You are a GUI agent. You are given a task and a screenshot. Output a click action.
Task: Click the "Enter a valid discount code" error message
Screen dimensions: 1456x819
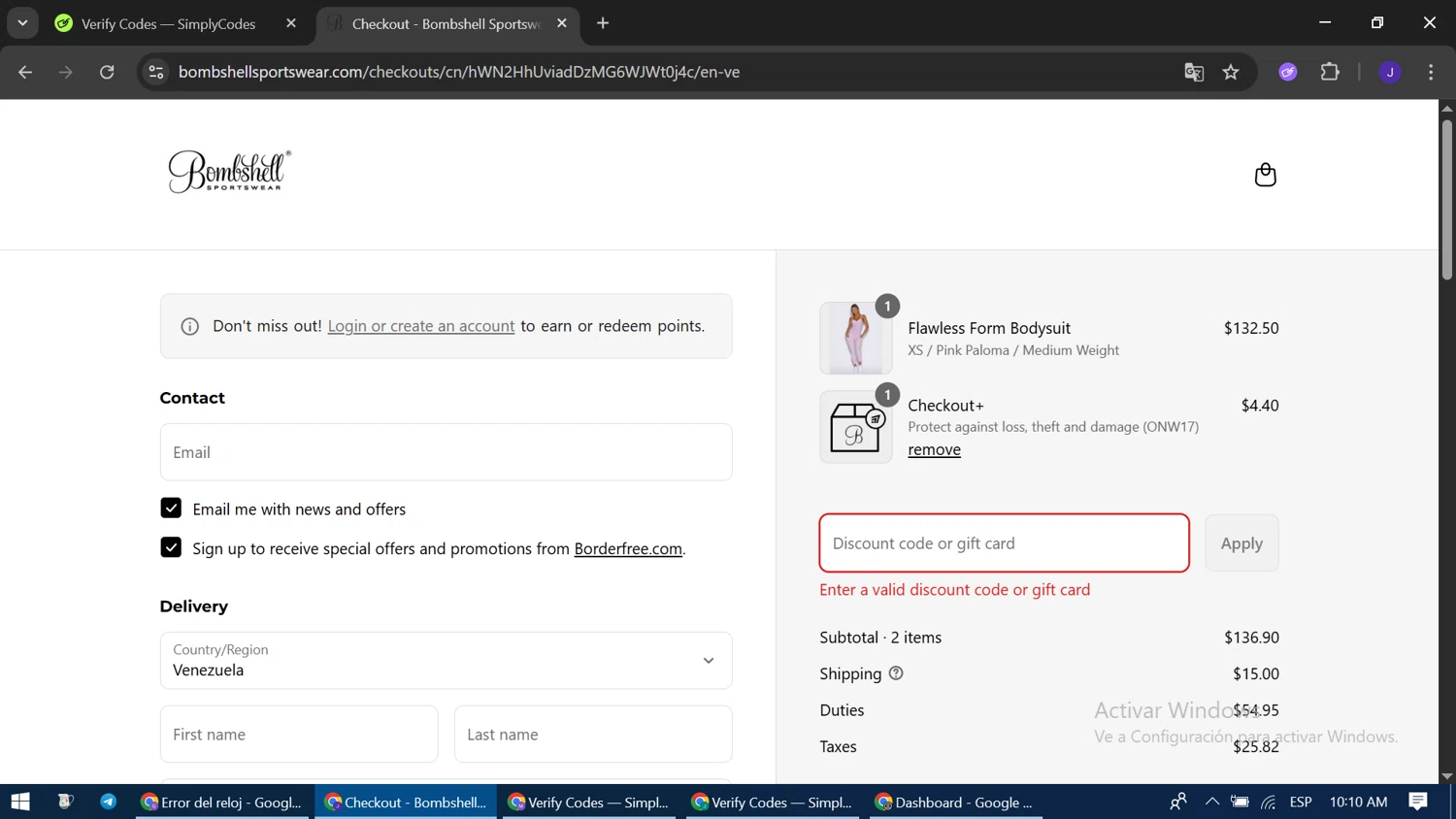(954, 590)
